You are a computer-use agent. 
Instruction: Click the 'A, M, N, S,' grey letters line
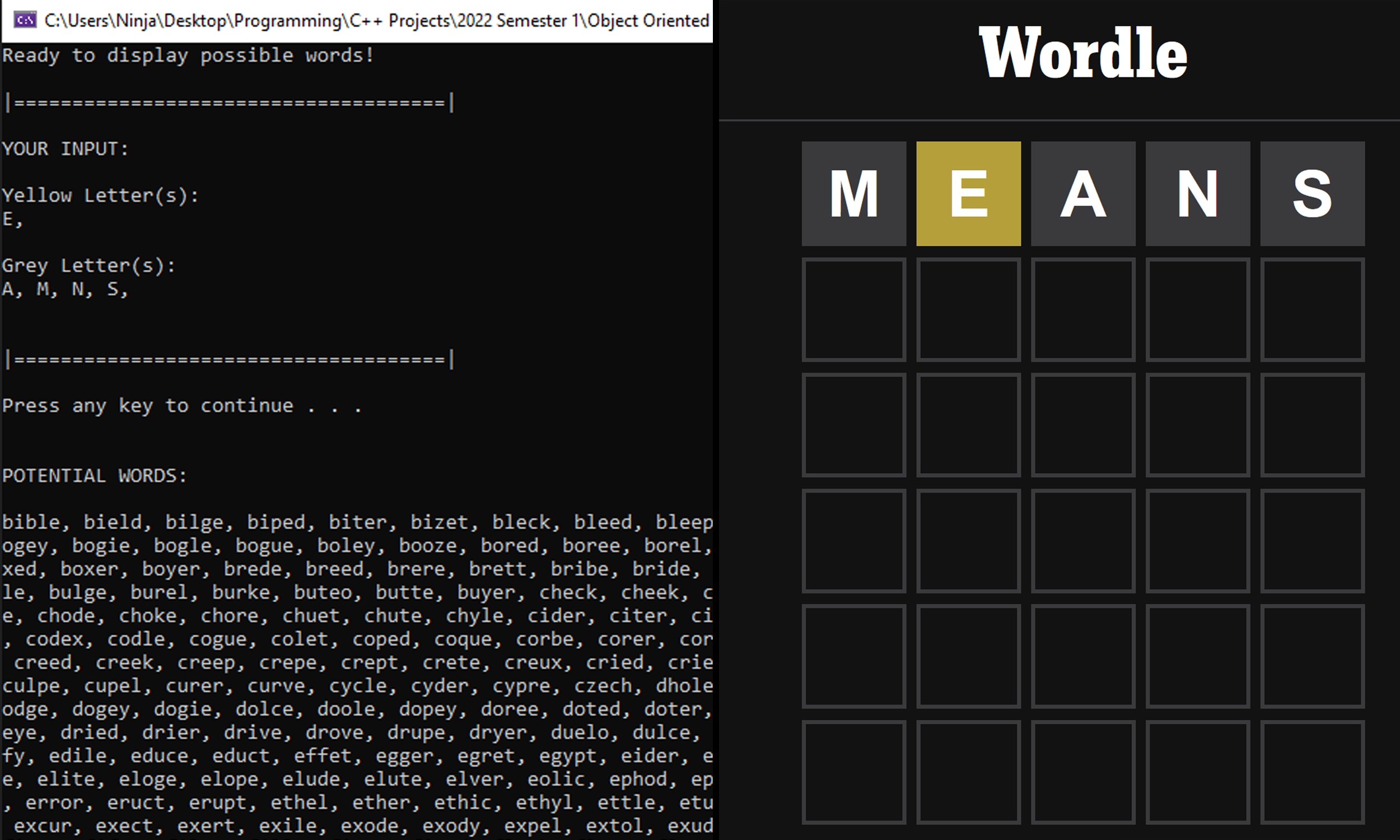coord(66,290)
